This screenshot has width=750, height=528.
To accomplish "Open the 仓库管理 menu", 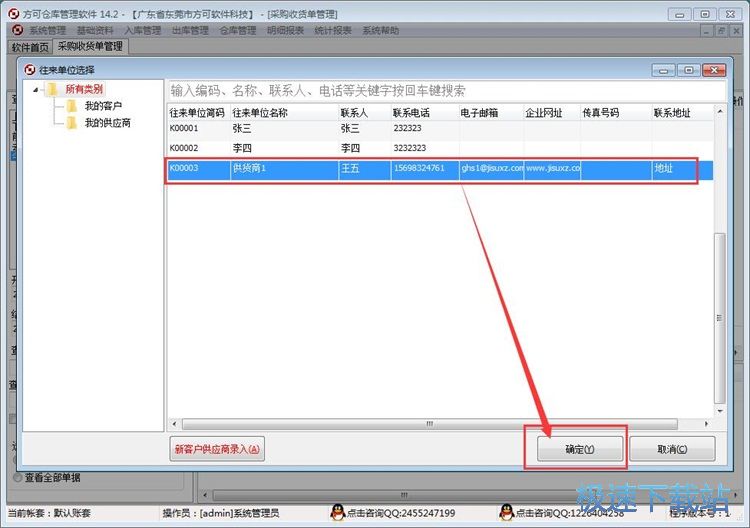I will tap(238, 31).
